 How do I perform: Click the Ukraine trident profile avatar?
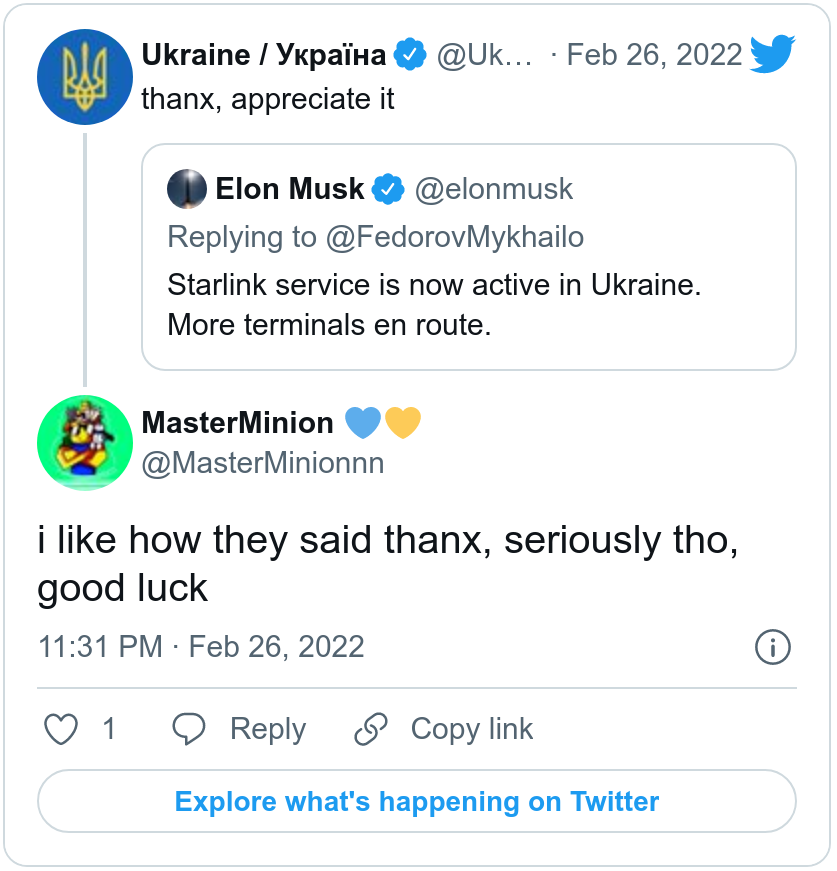85,77
